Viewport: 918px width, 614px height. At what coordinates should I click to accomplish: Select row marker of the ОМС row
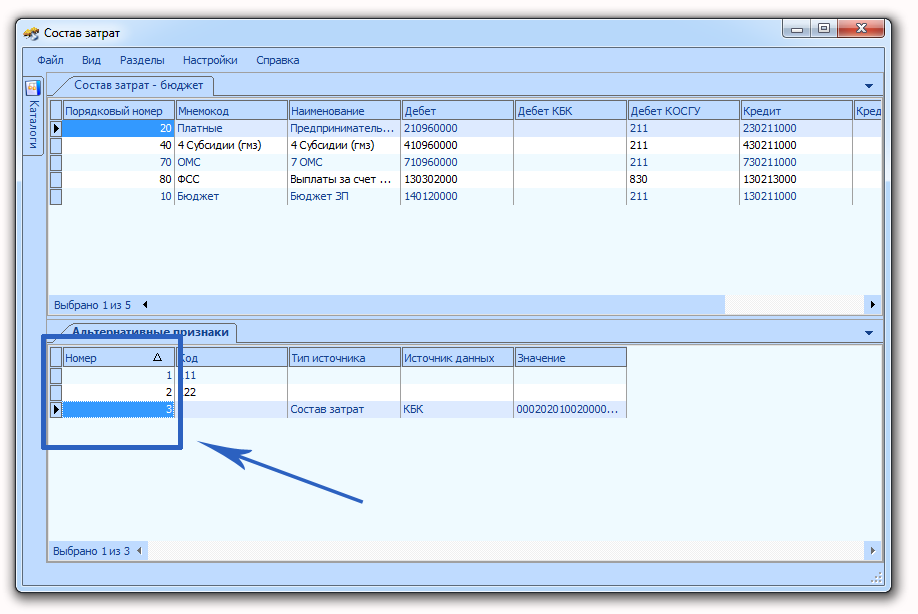pyautogui.click(x=56, y=162)
